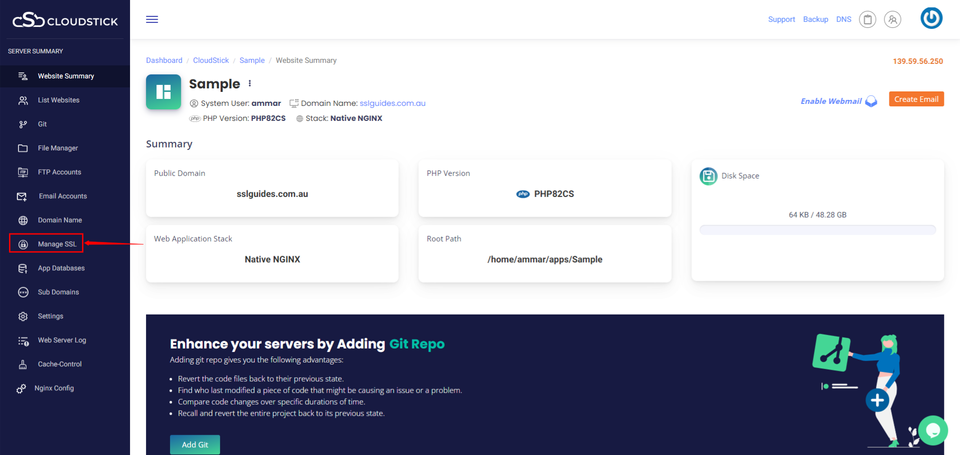Image resolution: width=960 pixels, height=455 pixels.
Task: Open the clipboard icon in the top bar
Action: click(x=868, y=19)
